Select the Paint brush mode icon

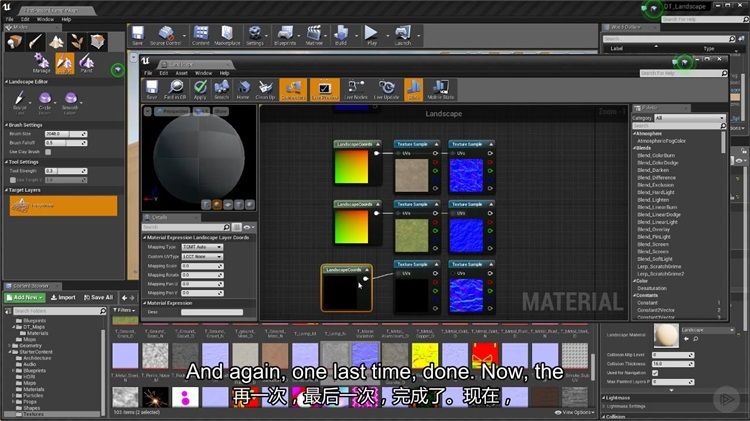pyautogui.click(x=36, y=42)
